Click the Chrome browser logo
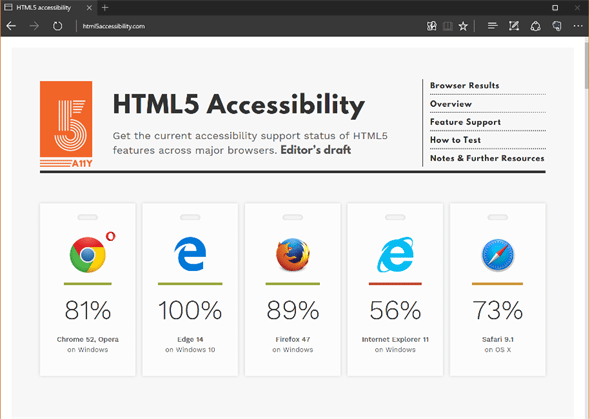Screen dimensions: 590x419 (87, 255)
